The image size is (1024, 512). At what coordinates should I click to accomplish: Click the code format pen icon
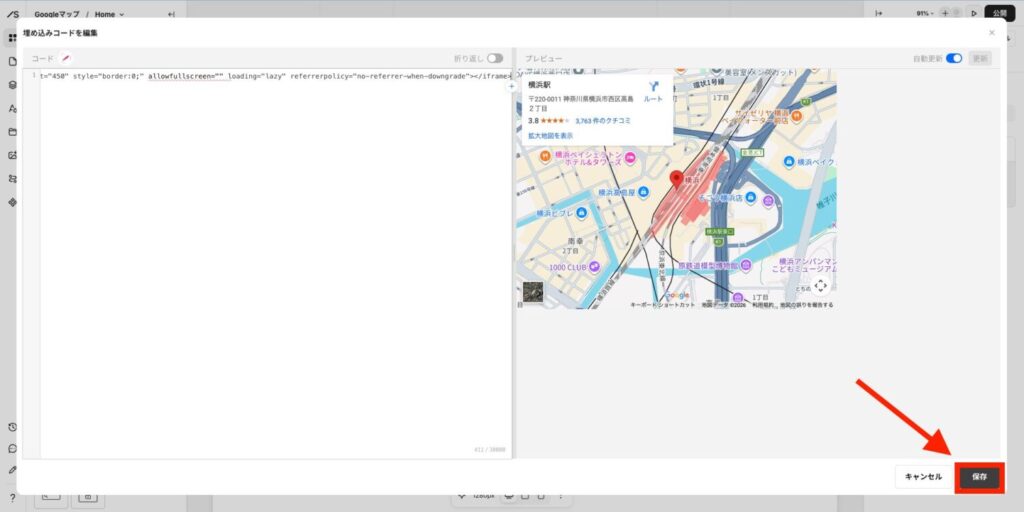[66, 59]
